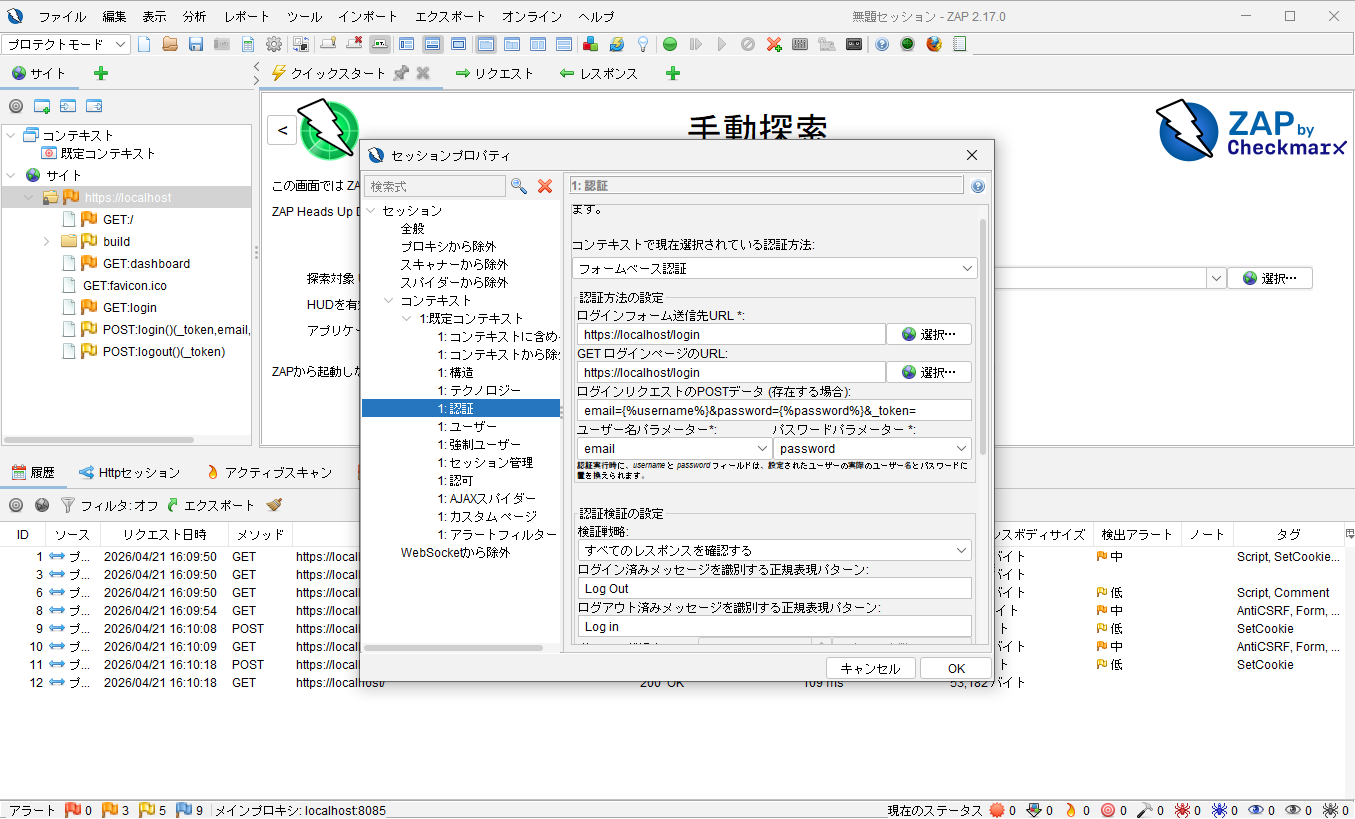Switch to the Httpセッション tab
Viewport: 1355px width, 819px height.
click(x=130, y=472)
